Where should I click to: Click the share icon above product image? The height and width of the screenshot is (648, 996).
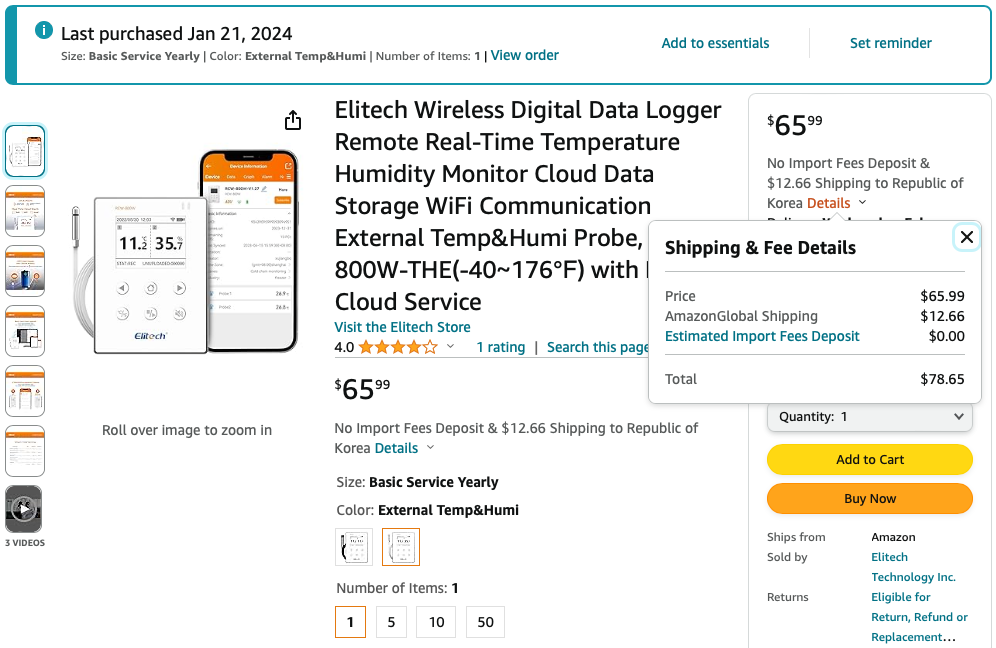pyautogui.click(x=293, y=121)
